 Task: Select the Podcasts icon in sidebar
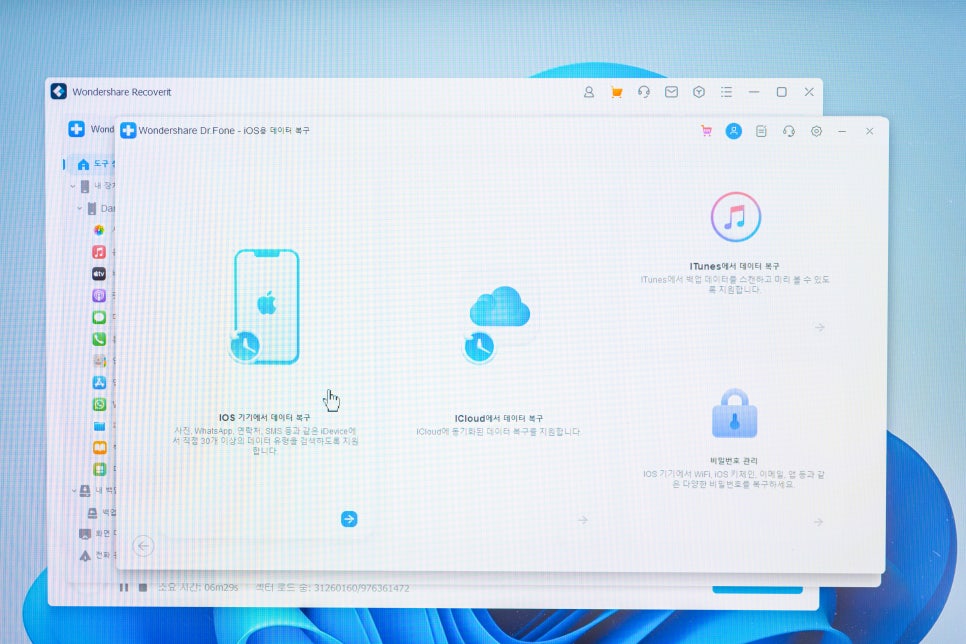(99, 295)
